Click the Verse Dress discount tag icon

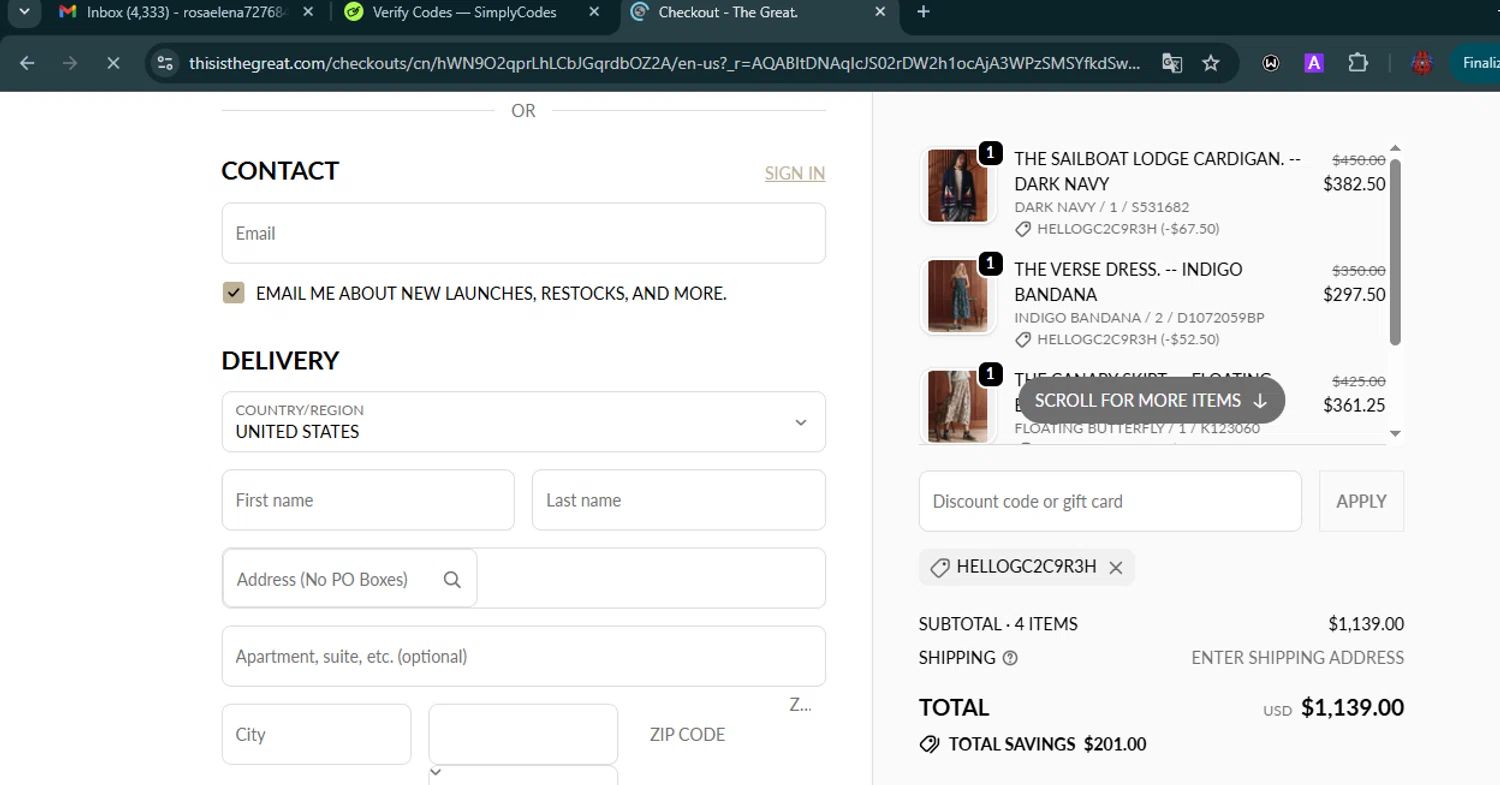point(1023,339)
